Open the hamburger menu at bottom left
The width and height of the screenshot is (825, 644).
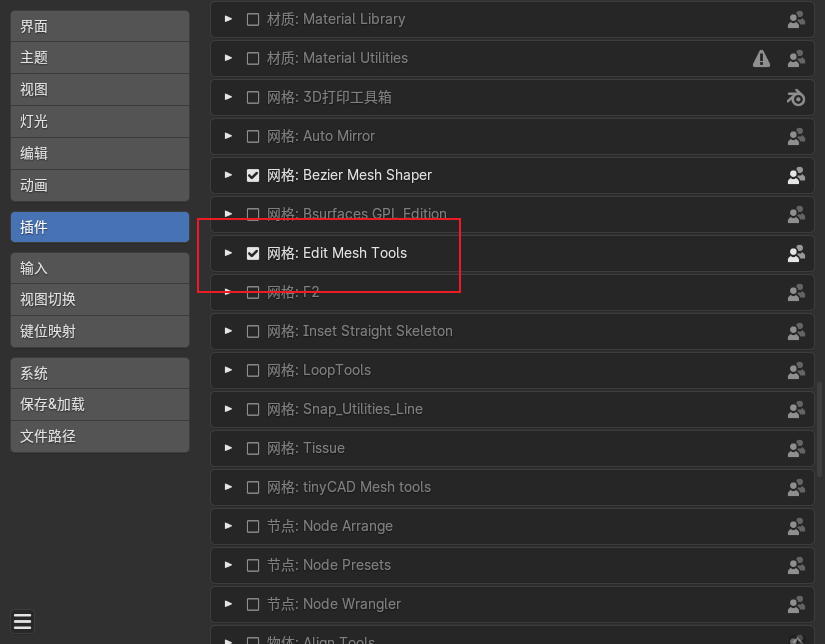click(22, 621)
